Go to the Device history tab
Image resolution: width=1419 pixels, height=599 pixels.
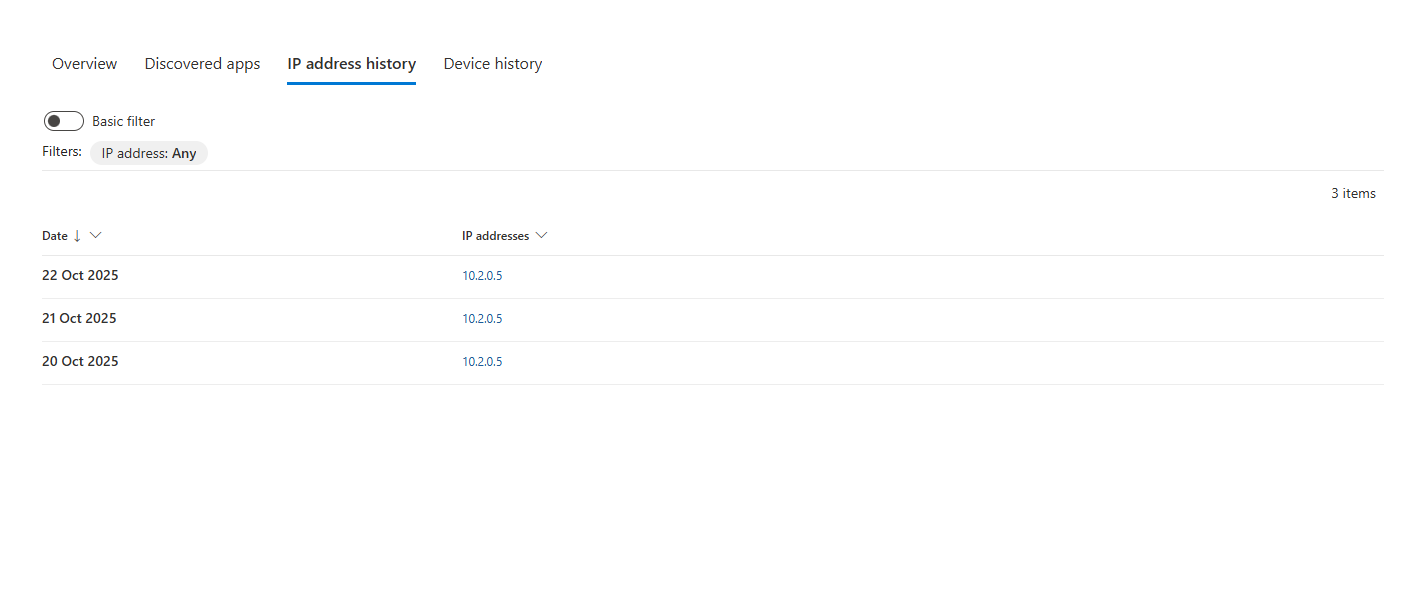click(x=492, y=64)
